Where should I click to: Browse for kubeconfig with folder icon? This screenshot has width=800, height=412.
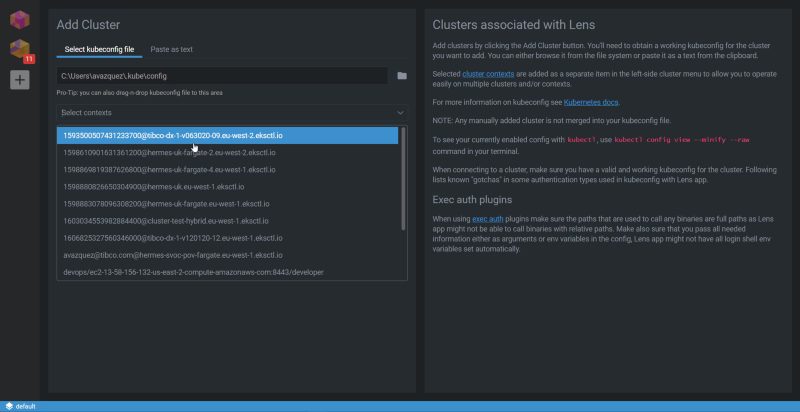coord(402,76)
